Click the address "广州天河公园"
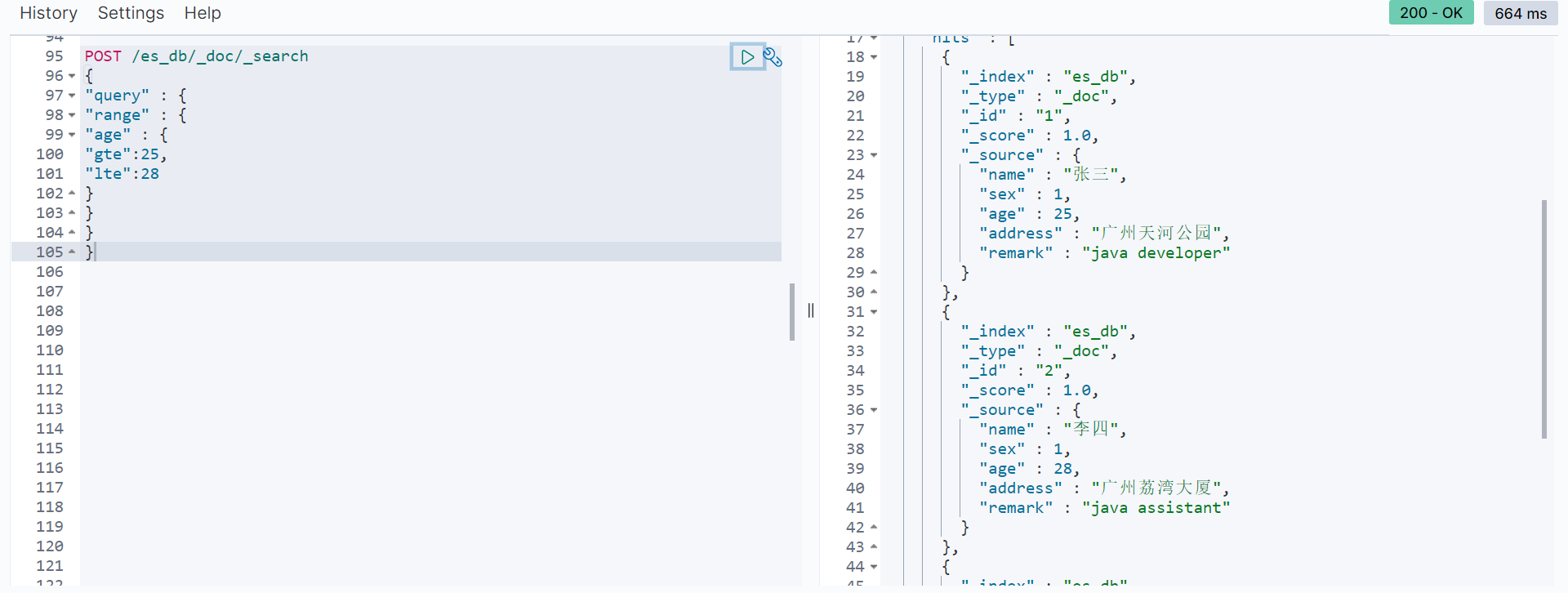1568x593 pixels. (x=1156, y=234)
